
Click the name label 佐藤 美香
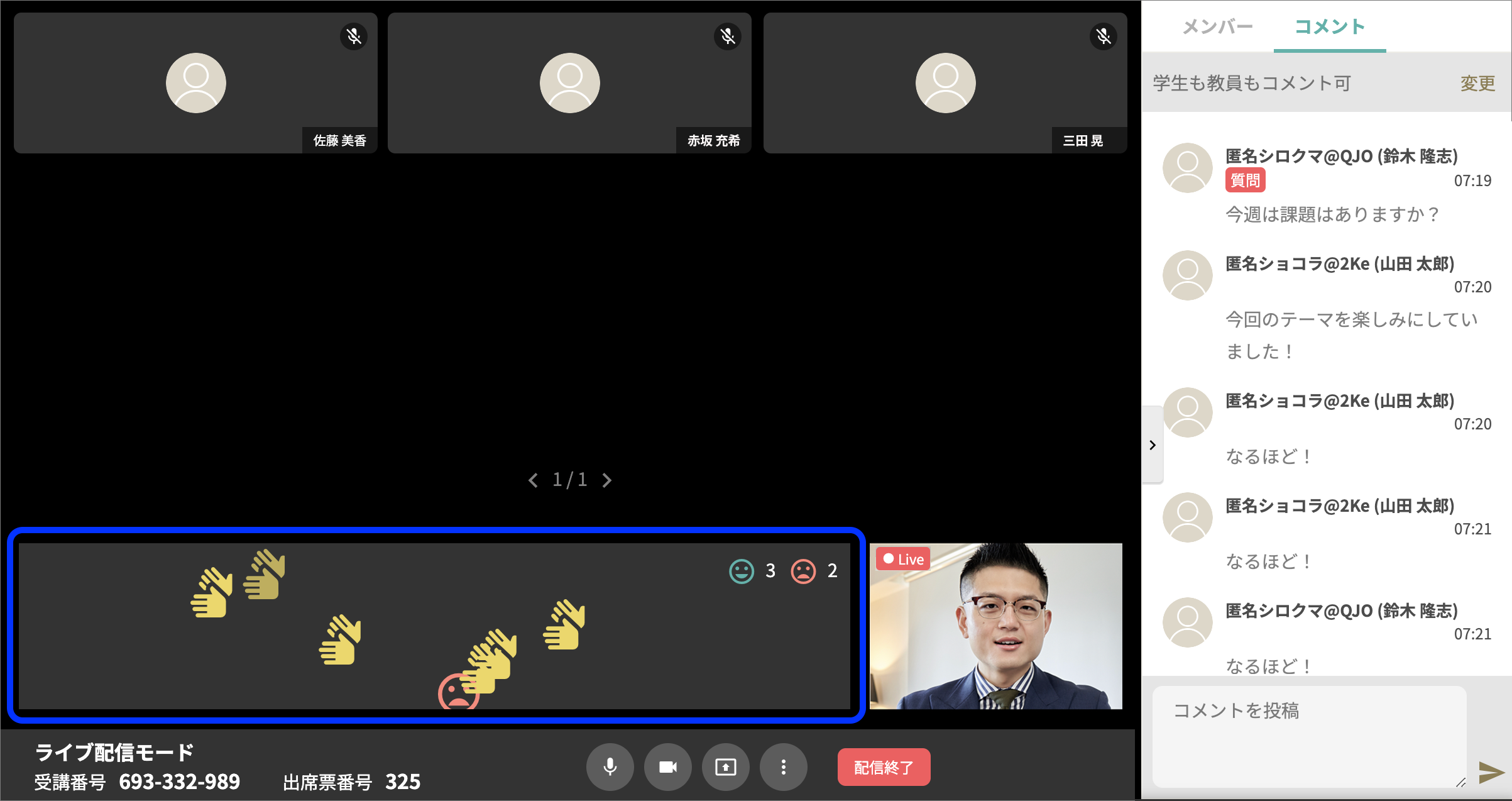[x=339, y=140]
